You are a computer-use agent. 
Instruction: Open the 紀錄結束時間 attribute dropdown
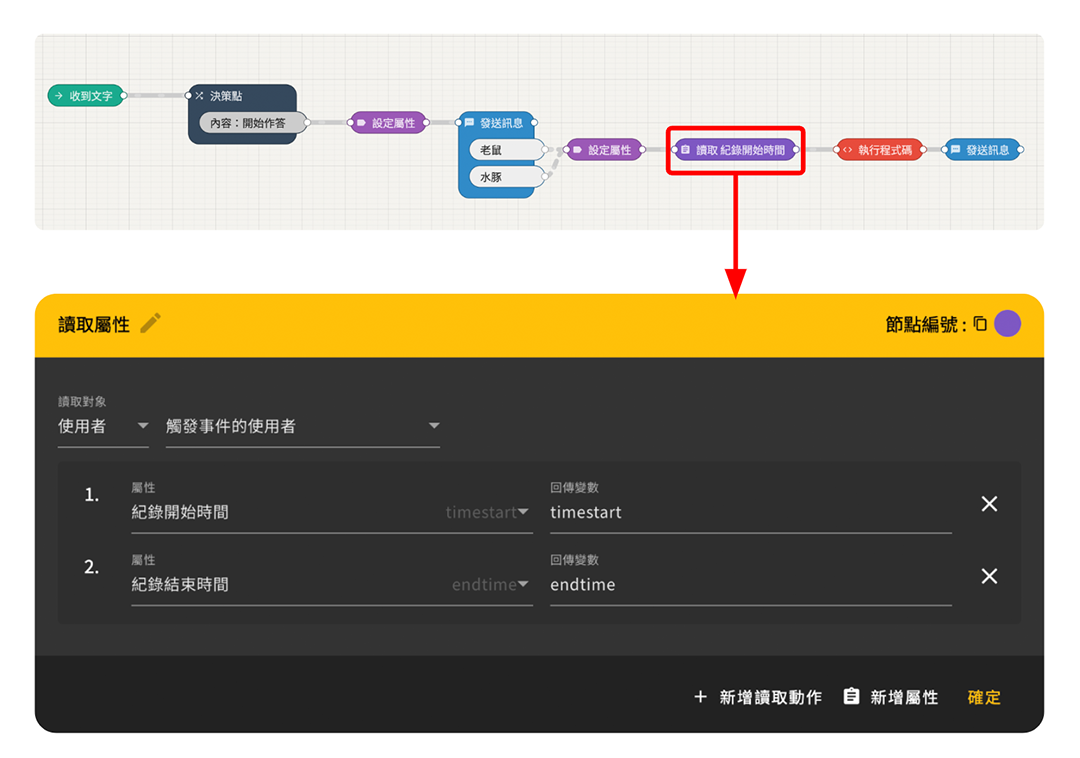pyautogui.click(x=331, y=585)
